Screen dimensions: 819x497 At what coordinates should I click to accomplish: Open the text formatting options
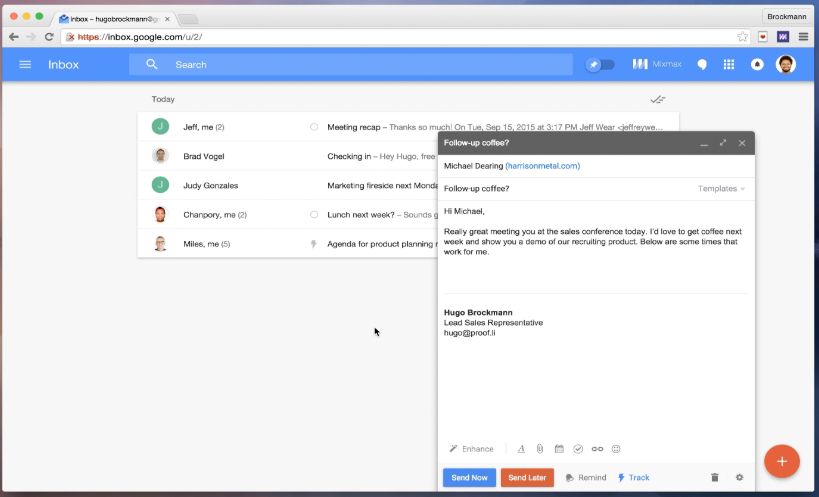pos(521,449)
